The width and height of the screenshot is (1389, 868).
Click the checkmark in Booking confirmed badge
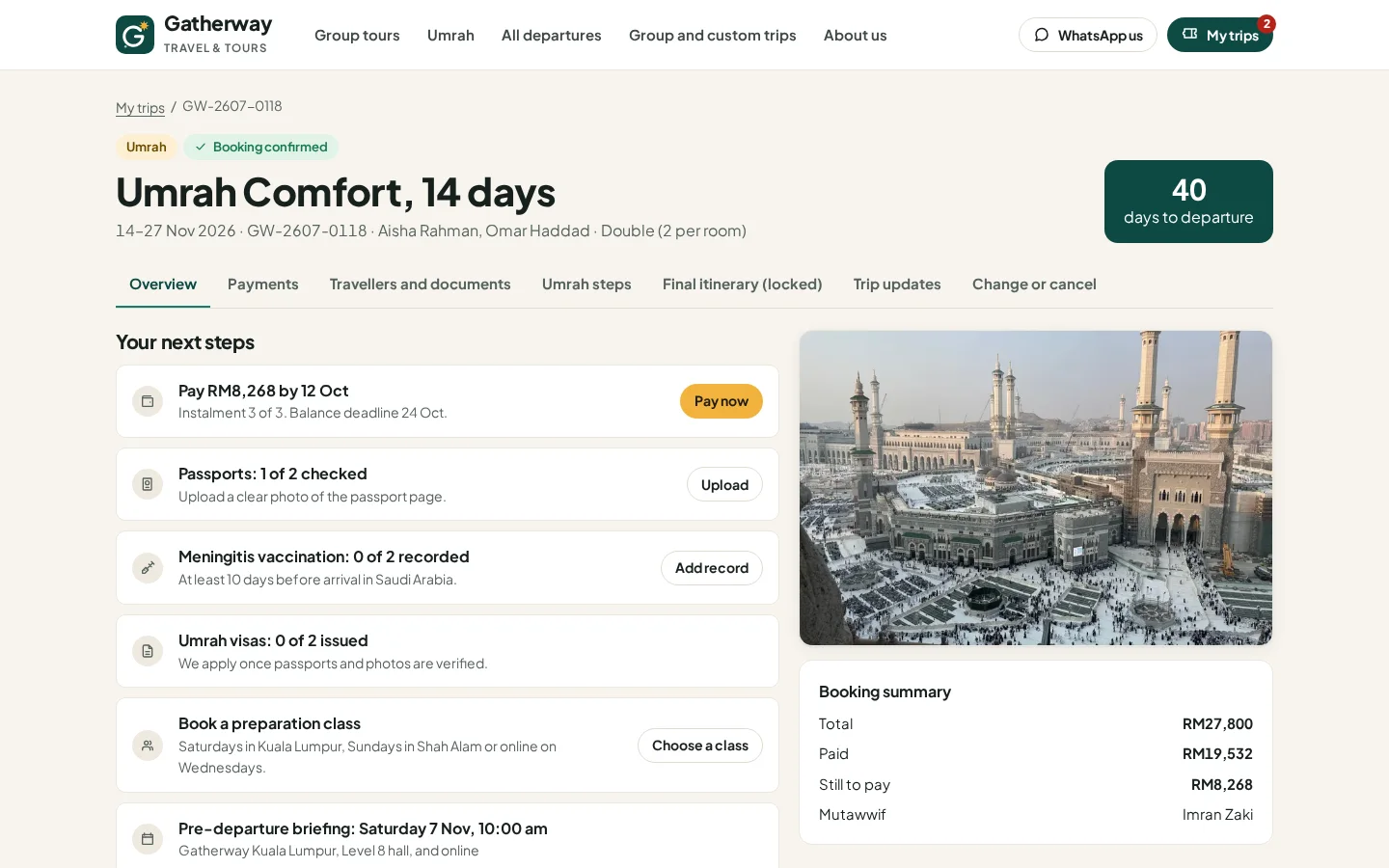point(201,147)
